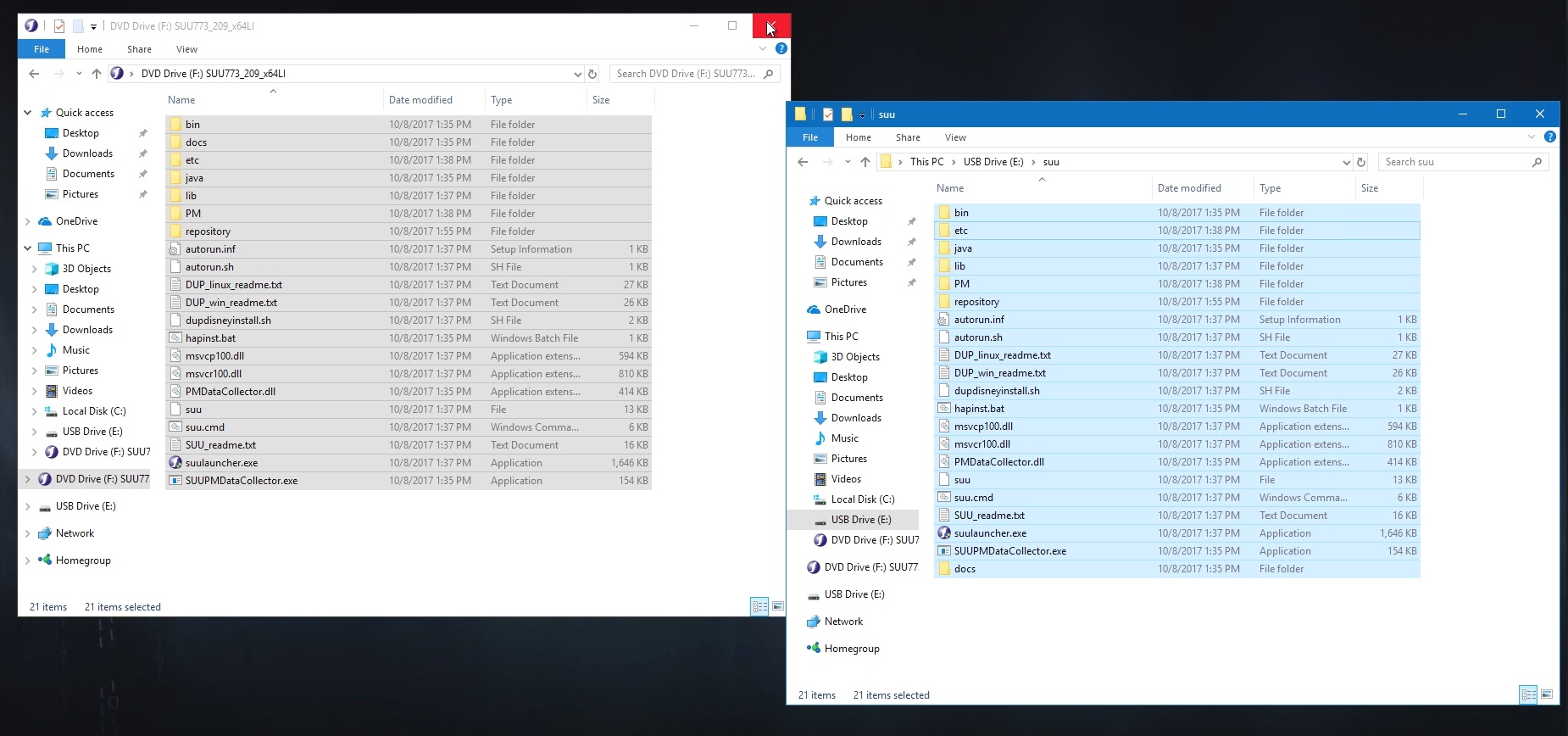Open File menu in suu window
Screen dimensions: 1568x736
[x=810, y=137]
